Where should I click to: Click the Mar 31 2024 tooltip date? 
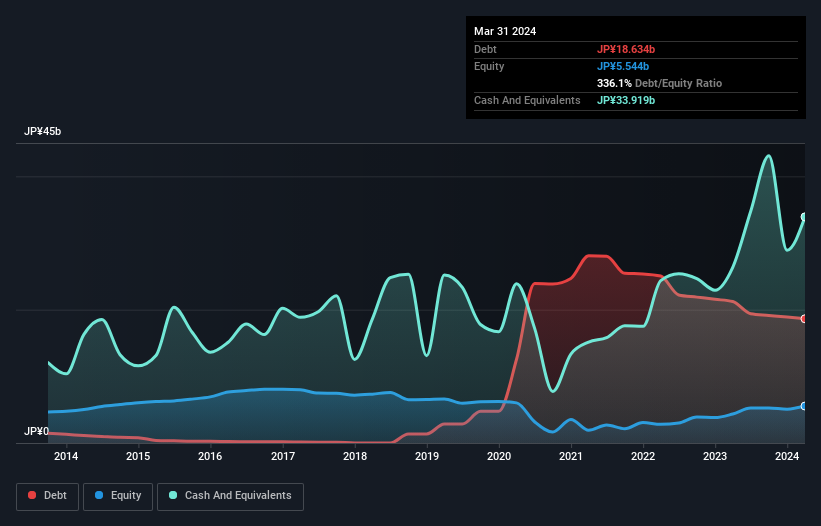[505, 31]
